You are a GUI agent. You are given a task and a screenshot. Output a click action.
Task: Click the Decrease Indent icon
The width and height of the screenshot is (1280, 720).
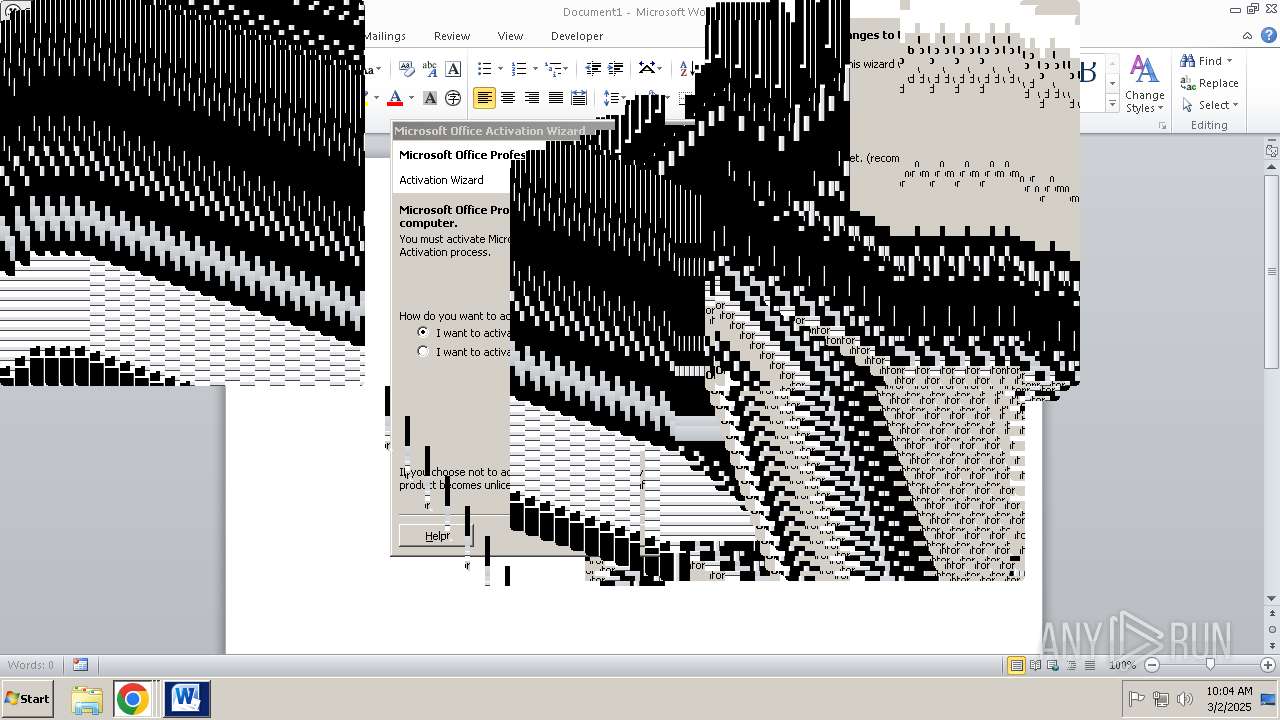point(593,69)
